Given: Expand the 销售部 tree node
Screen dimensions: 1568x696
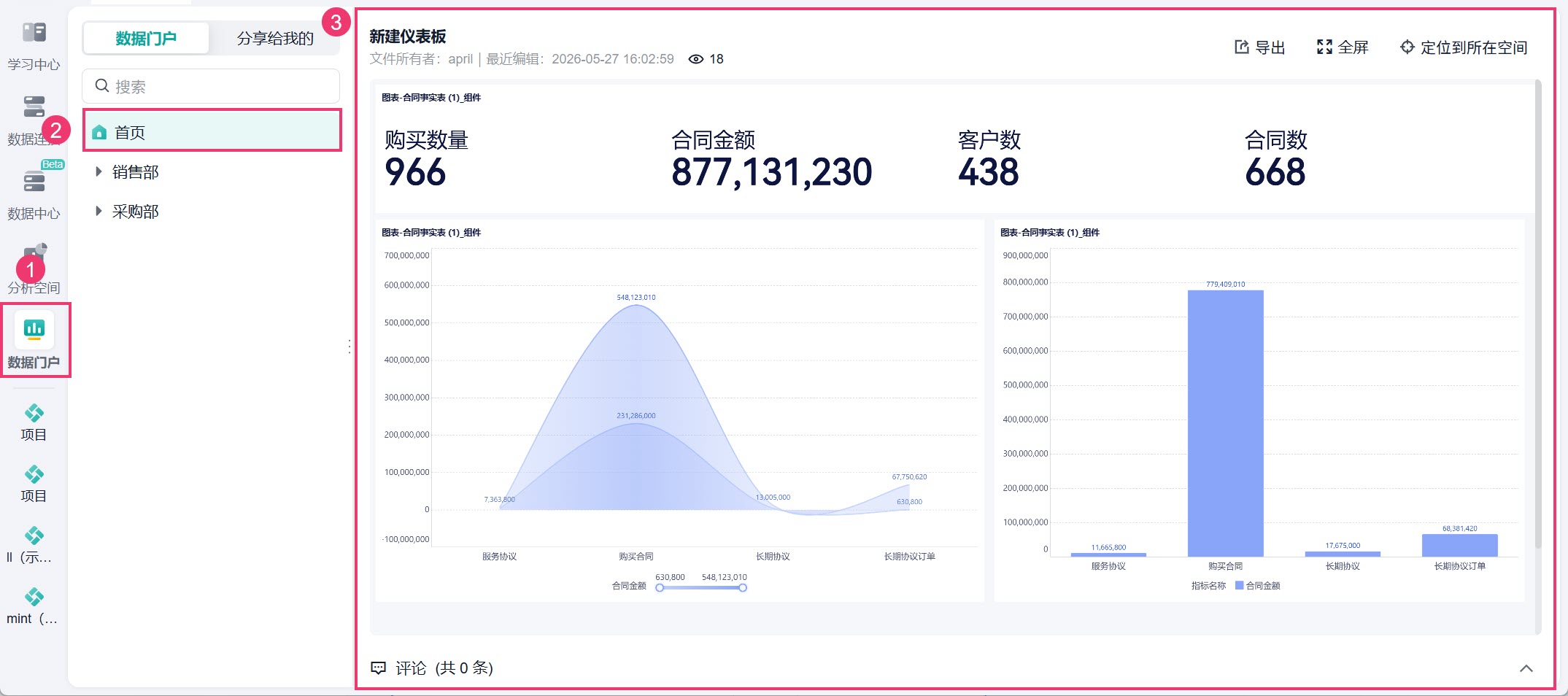Looking at the screenshot, I should 99,172.
